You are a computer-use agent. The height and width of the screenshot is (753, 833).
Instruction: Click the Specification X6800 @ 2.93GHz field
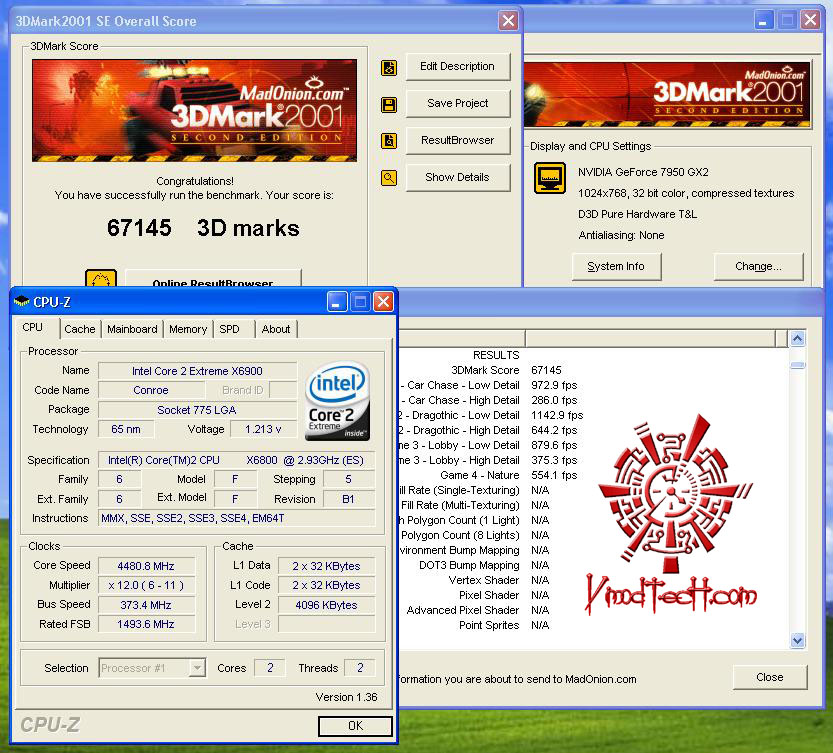pyautogui.click(x=236, y=460)
